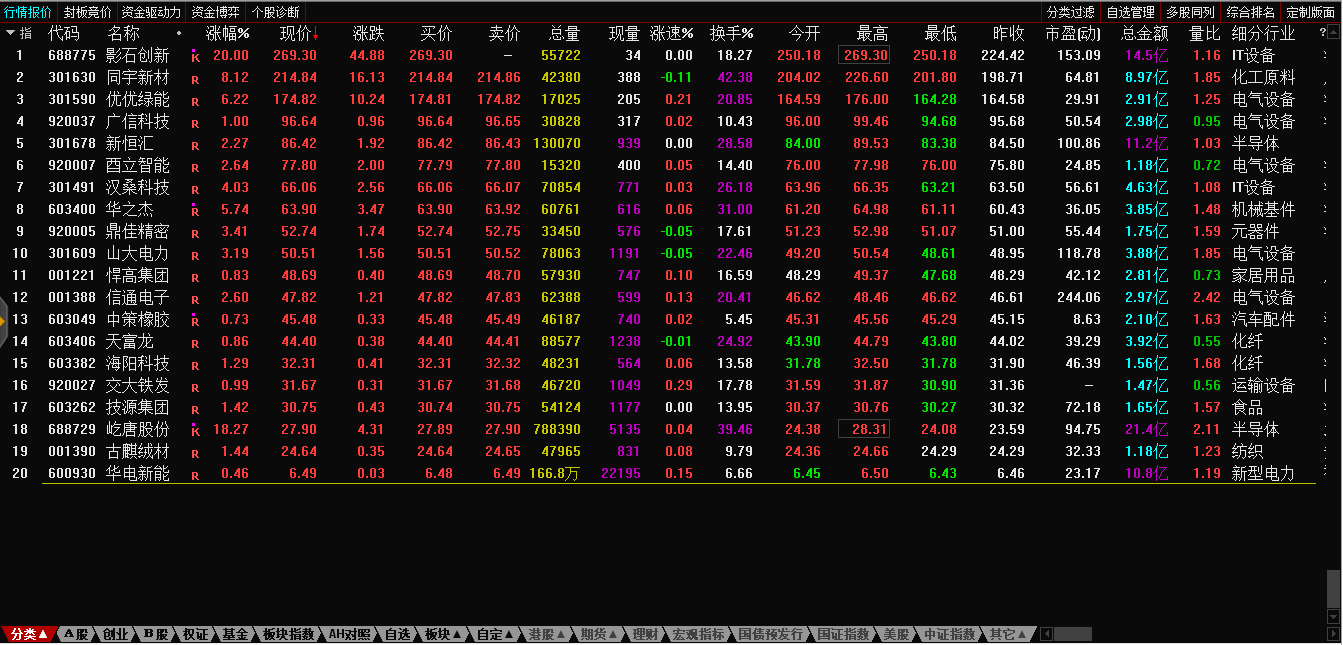Switch to the A股 bottom tab
1343x645 pixels.
point(75,634)
